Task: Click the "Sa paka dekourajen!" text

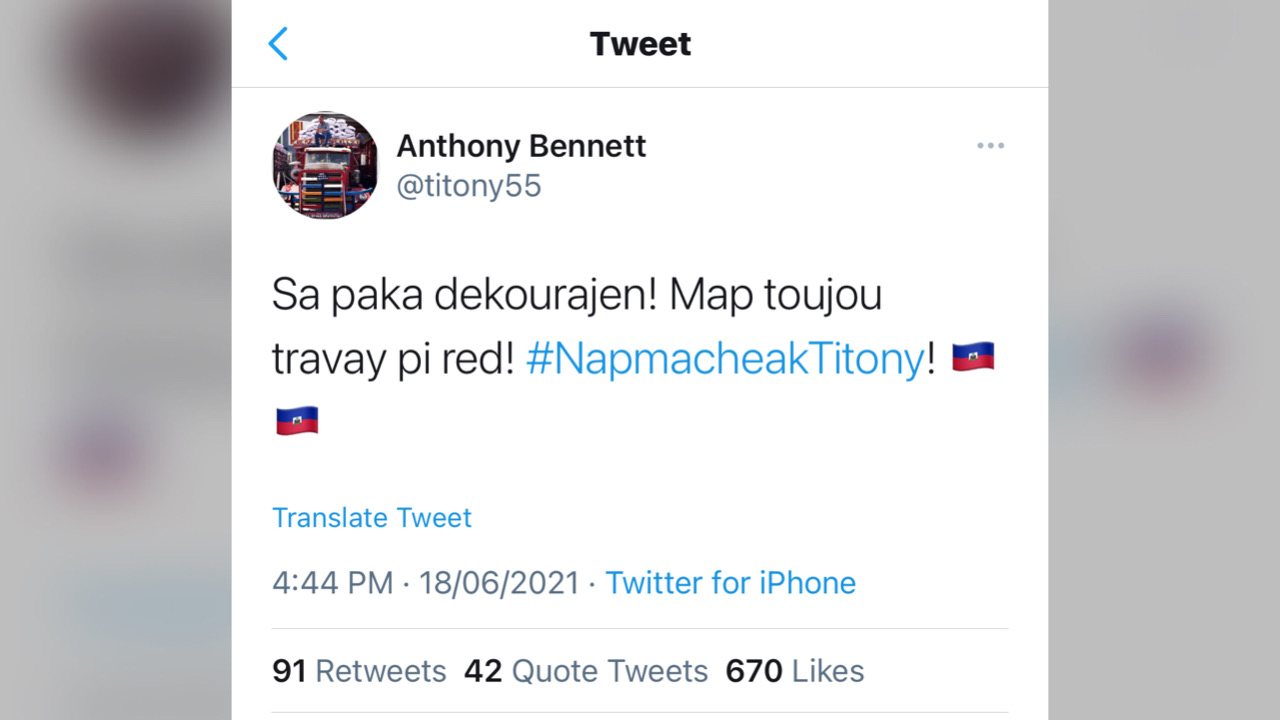Action: (462, 296)
